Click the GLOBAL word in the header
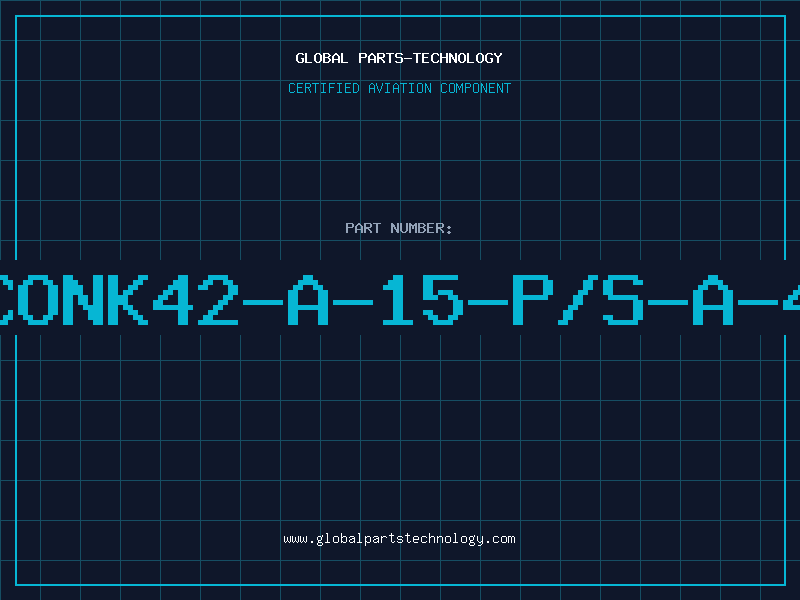The width and height of the screenshot is (800, 600). [321, 58]
